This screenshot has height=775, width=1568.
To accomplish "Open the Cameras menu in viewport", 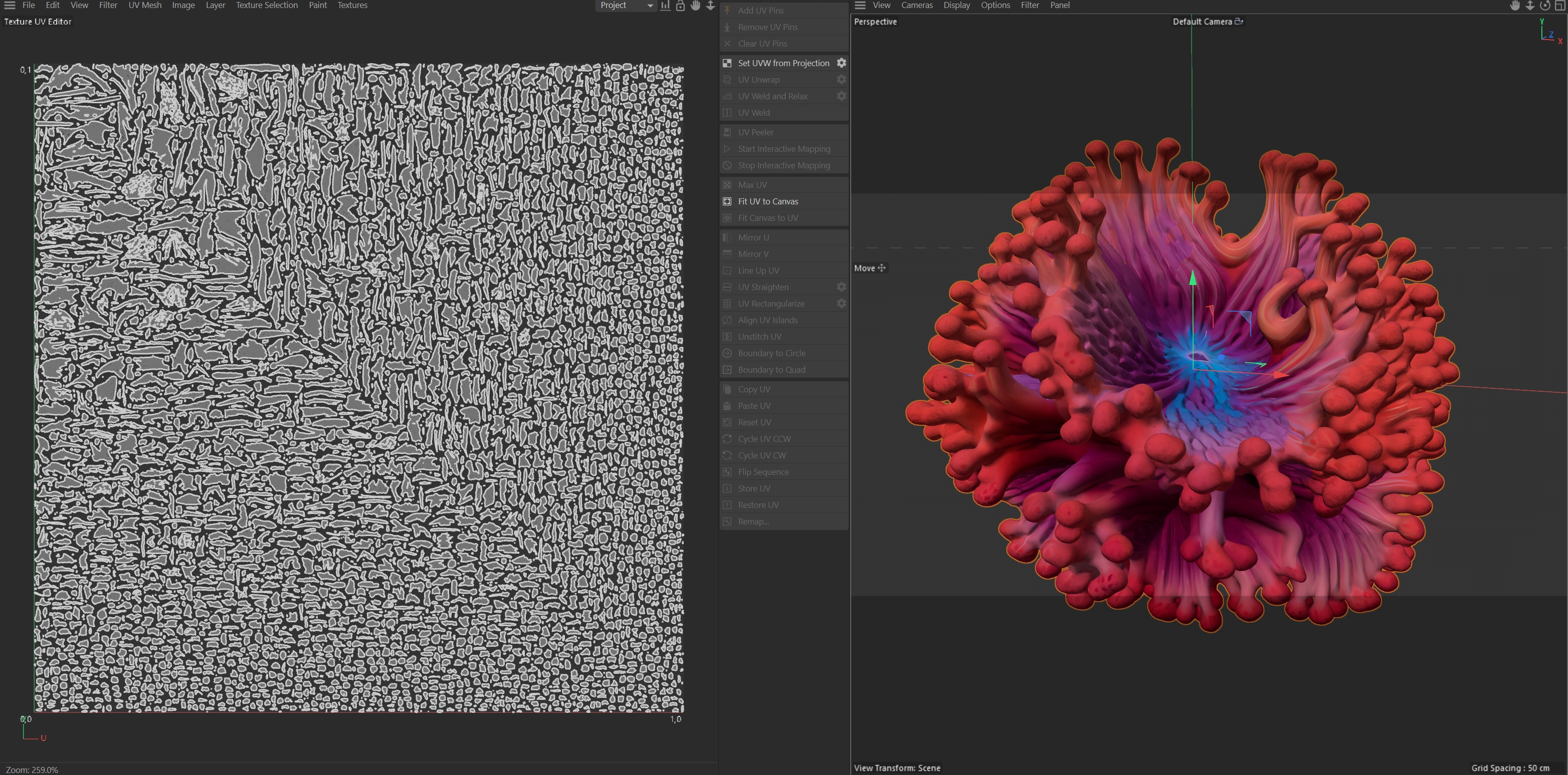I will [x=917, y=6].
